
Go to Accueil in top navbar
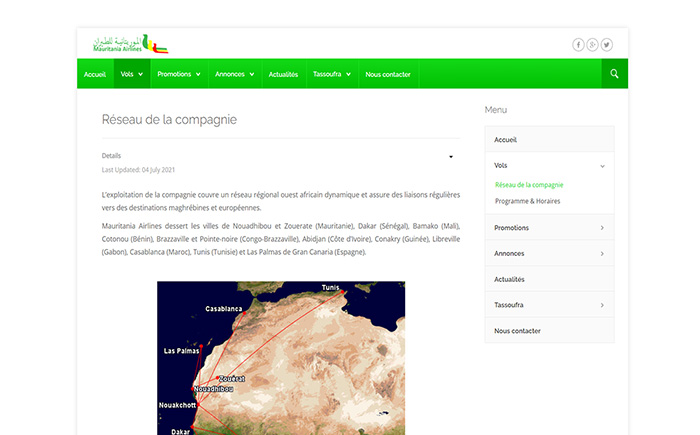[x=95, y=74]
